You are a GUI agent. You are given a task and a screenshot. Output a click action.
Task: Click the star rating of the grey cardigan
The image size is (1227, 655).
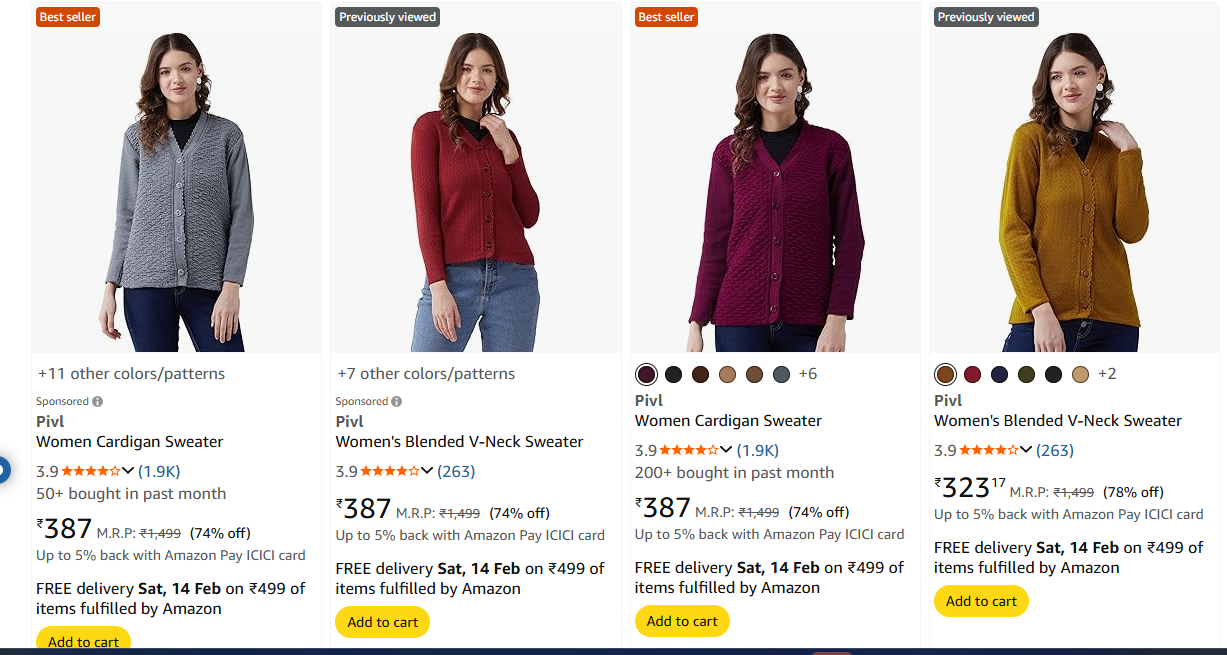[91, 471]
